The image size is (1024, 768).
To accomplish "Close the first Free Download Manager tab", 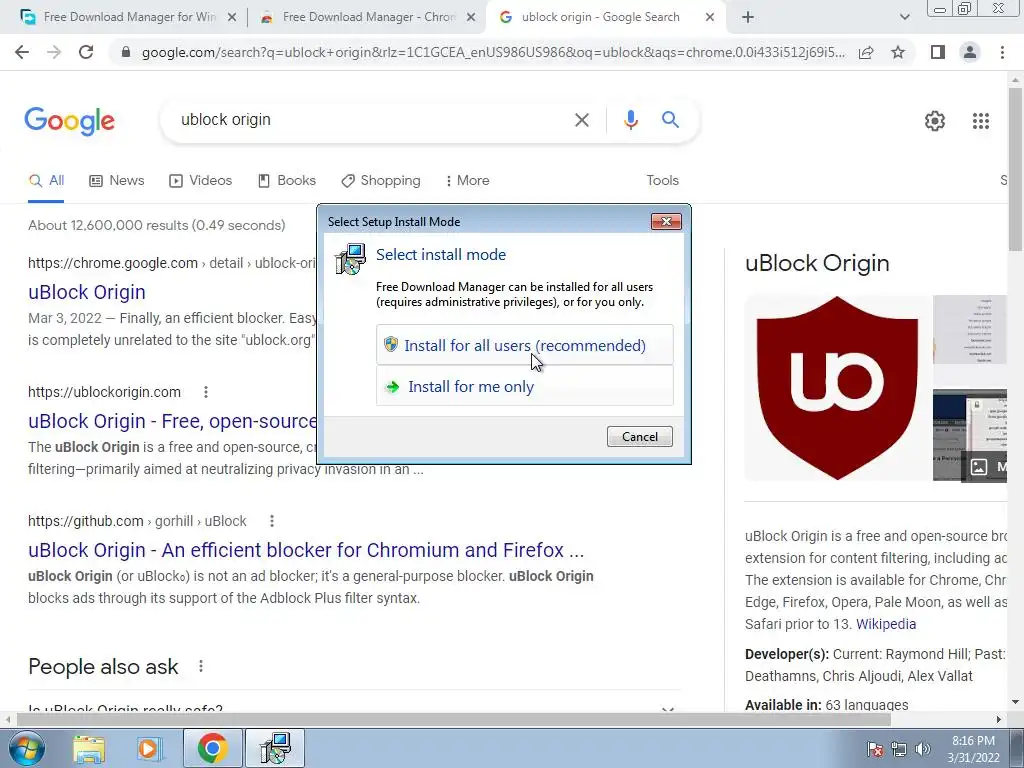I will (231, 18).
